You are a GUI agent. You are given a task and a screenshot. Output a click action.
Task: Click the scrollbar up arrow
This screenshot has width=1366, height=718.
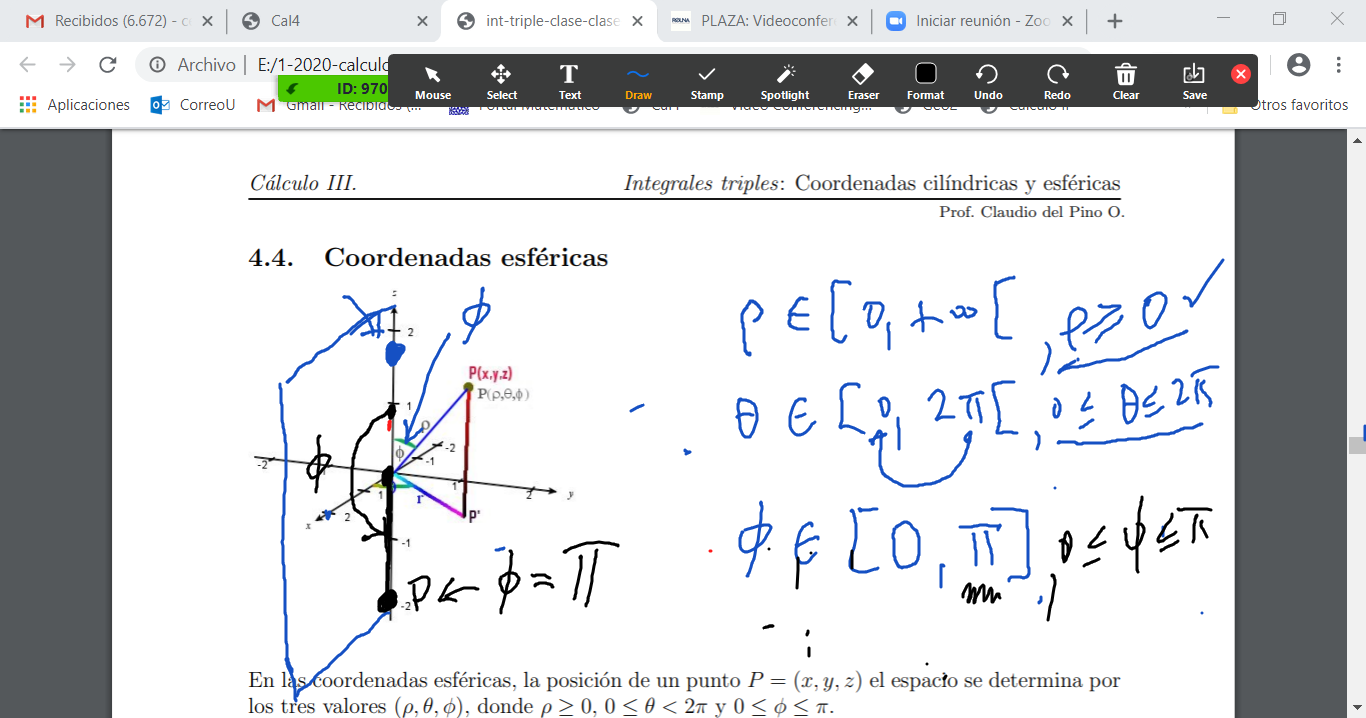(x=1357, y=140)
